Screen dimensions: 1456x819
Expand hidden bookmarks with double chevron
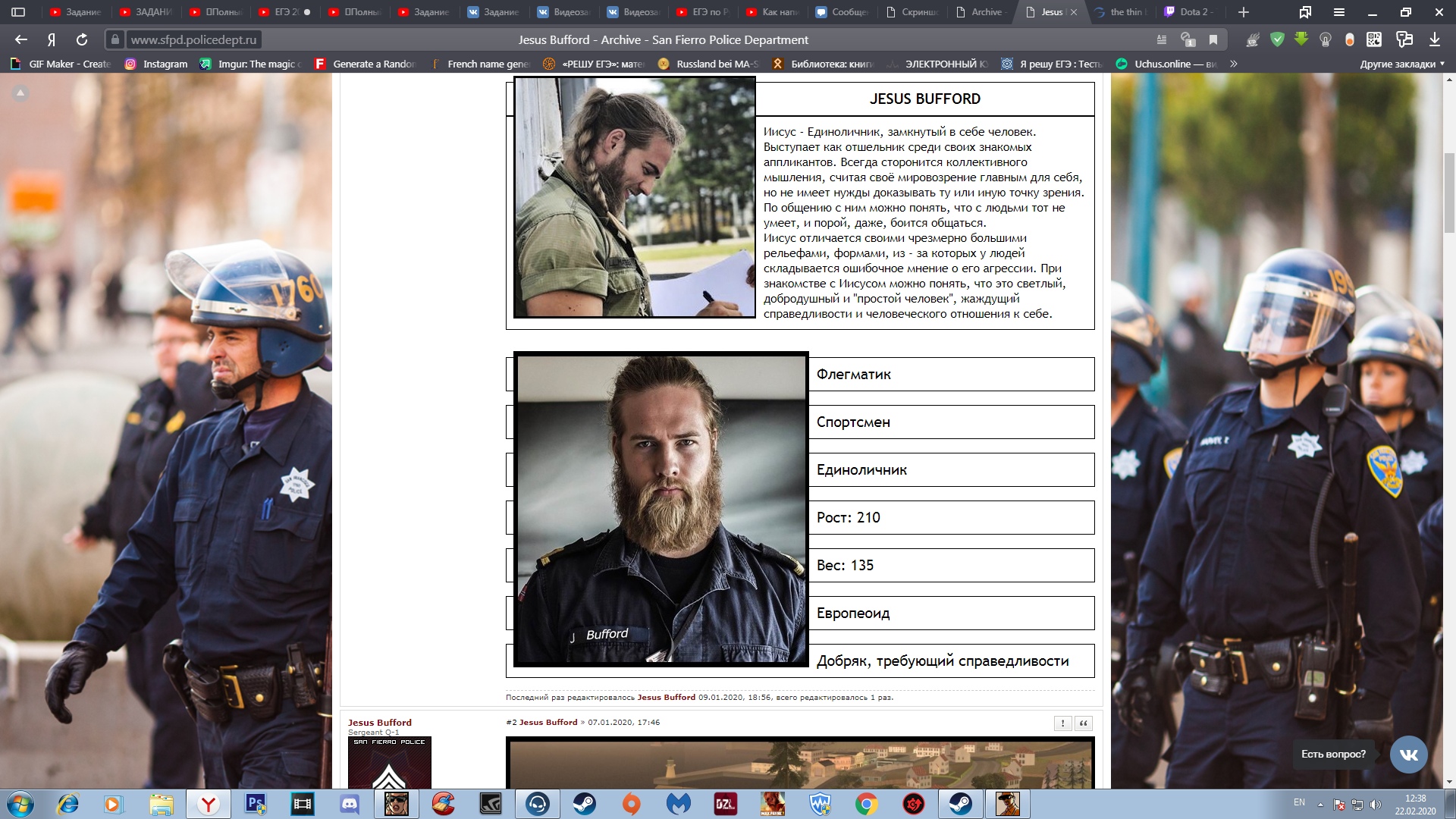pyautogui.click(x=1234, y=64)
